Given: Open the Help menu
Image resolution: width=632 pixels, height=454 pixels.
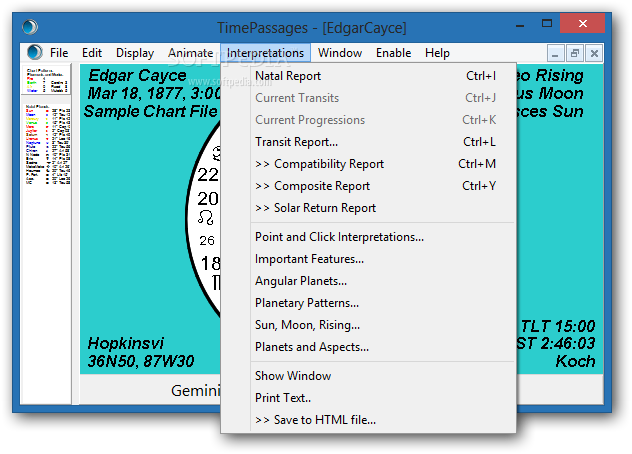Looking at the screenshot, I should coord(437,53).
